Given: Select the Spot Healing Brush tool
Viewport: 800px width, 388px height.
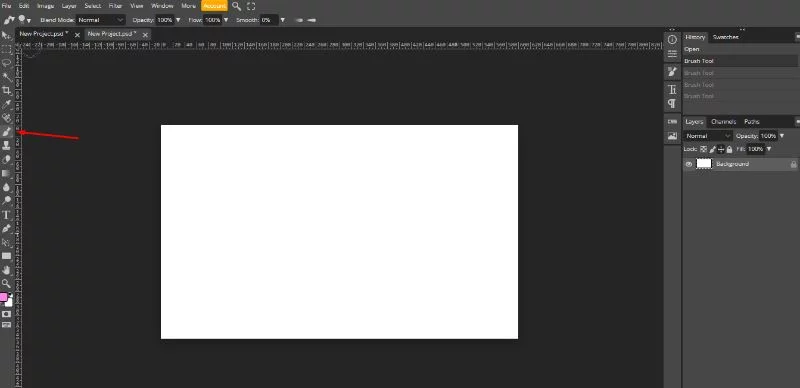Looking at the screenshot, I should coord(6,118).
